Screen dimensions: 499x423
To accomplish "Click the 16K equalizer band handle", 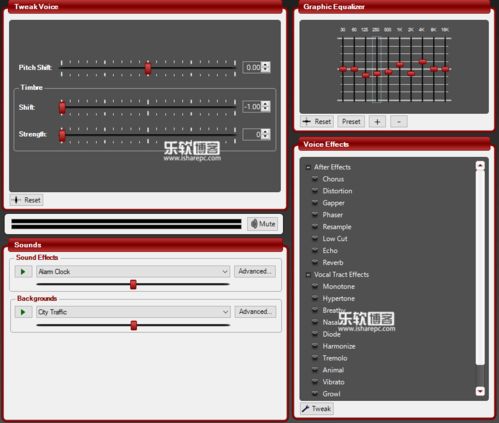I will [445, 69].
